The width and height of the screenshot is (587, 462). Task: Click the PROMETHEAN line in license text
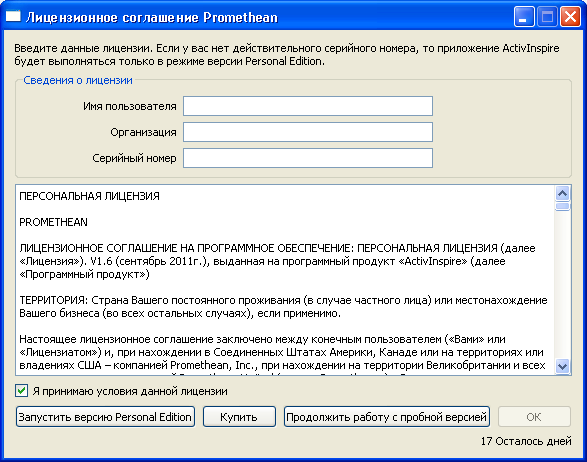point(53,222)
